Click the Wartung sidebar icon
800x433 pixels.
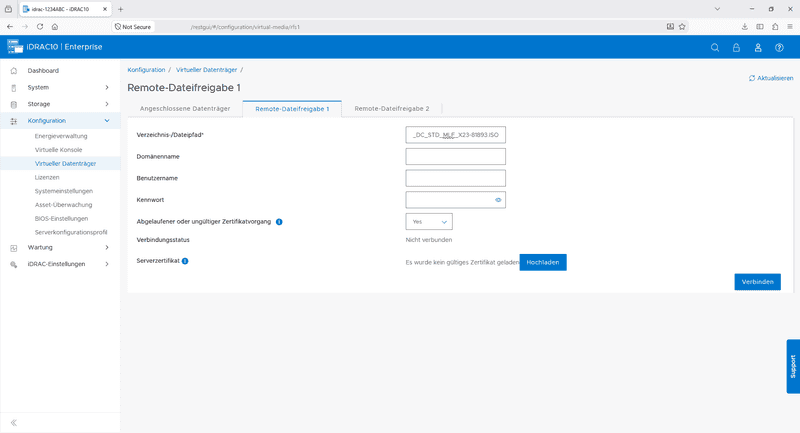(x=14, y=248)
